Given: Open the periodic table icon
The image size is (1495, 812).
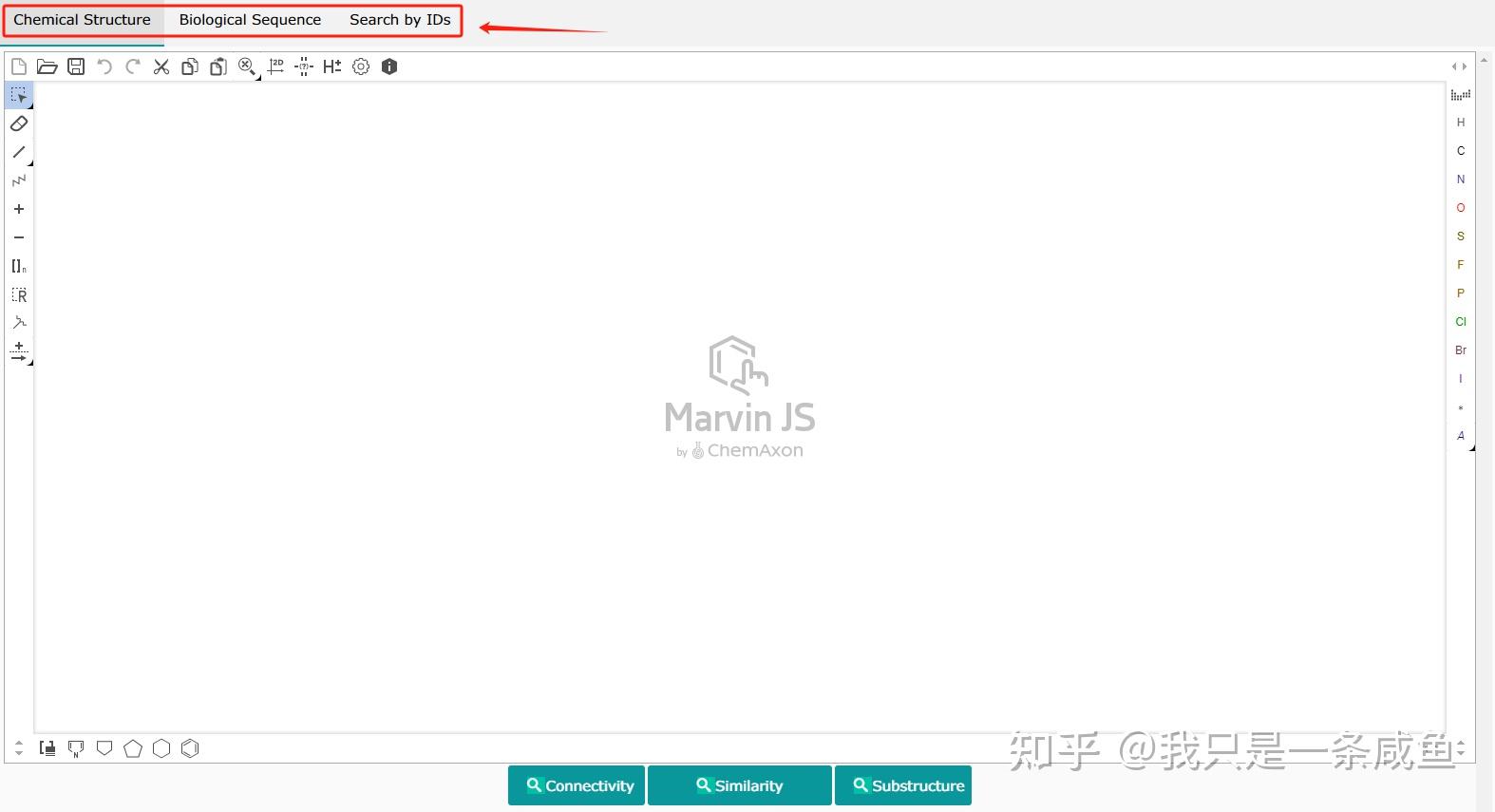Looking at the screenshot, I should pos(1461,94).
